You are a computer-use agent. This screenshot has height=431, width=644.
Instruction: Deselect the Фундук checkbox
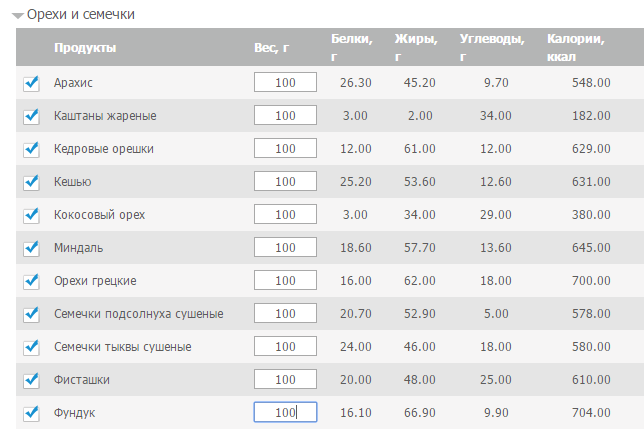[x=31, y=413]
